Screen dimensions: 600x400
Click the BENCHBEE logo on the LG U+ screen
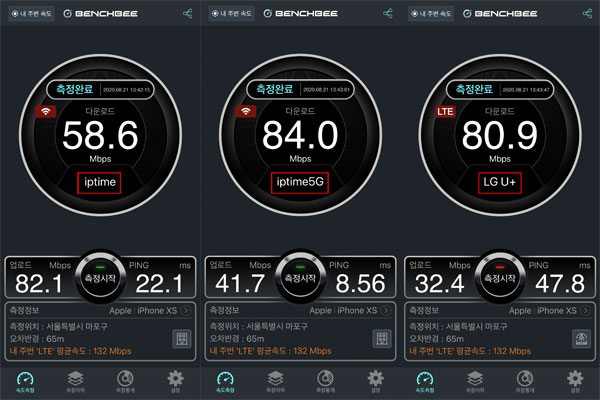tap(500, 14)
